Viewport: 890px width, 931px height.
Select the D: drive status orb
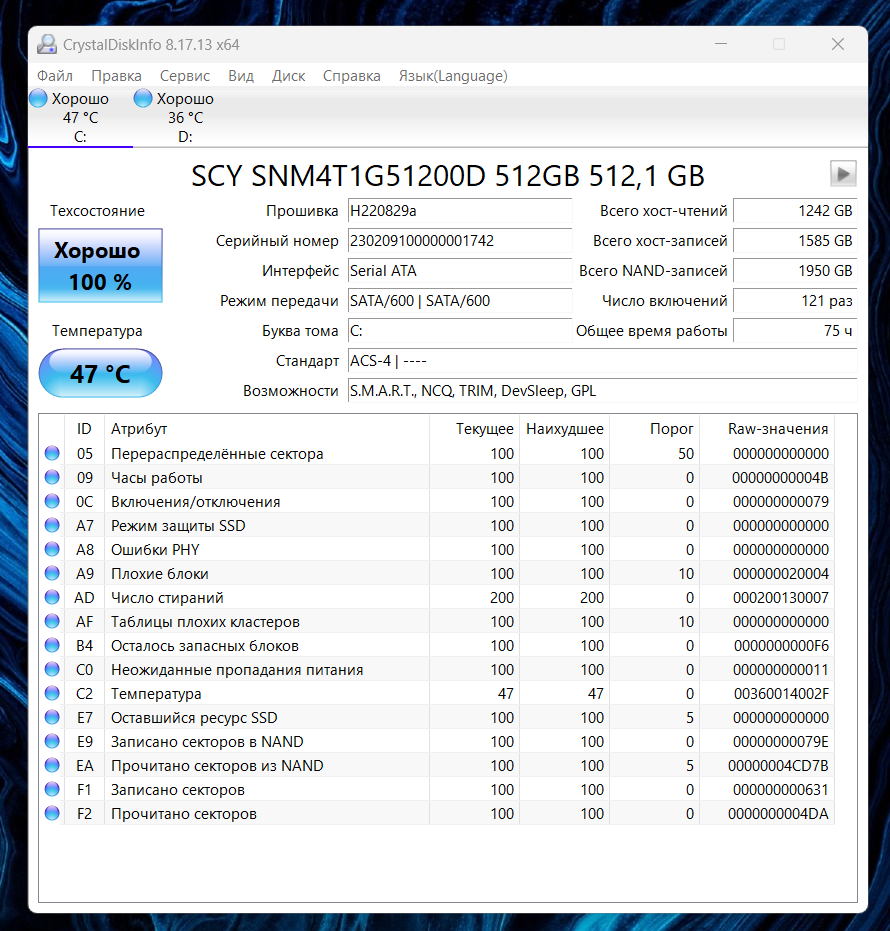(143, 98)
